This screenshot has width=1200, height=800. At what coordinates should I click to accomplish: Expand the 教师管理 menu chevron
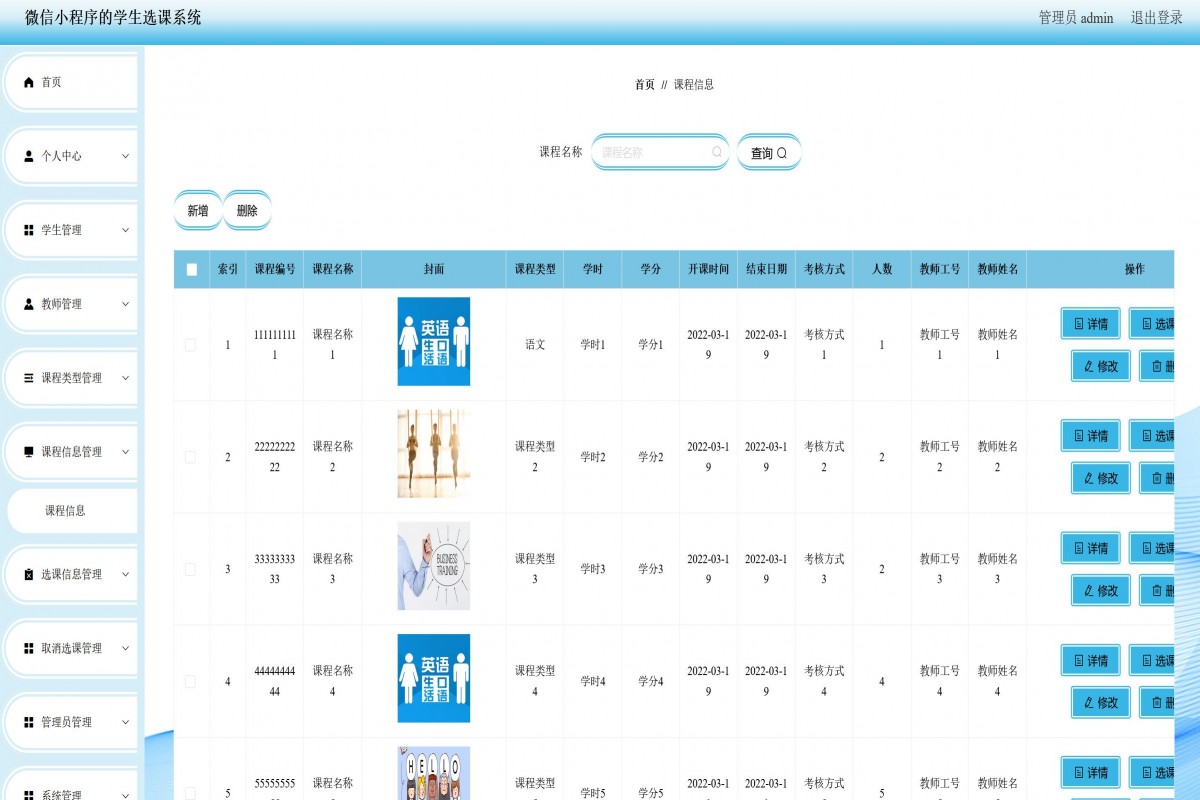(125, 304)
